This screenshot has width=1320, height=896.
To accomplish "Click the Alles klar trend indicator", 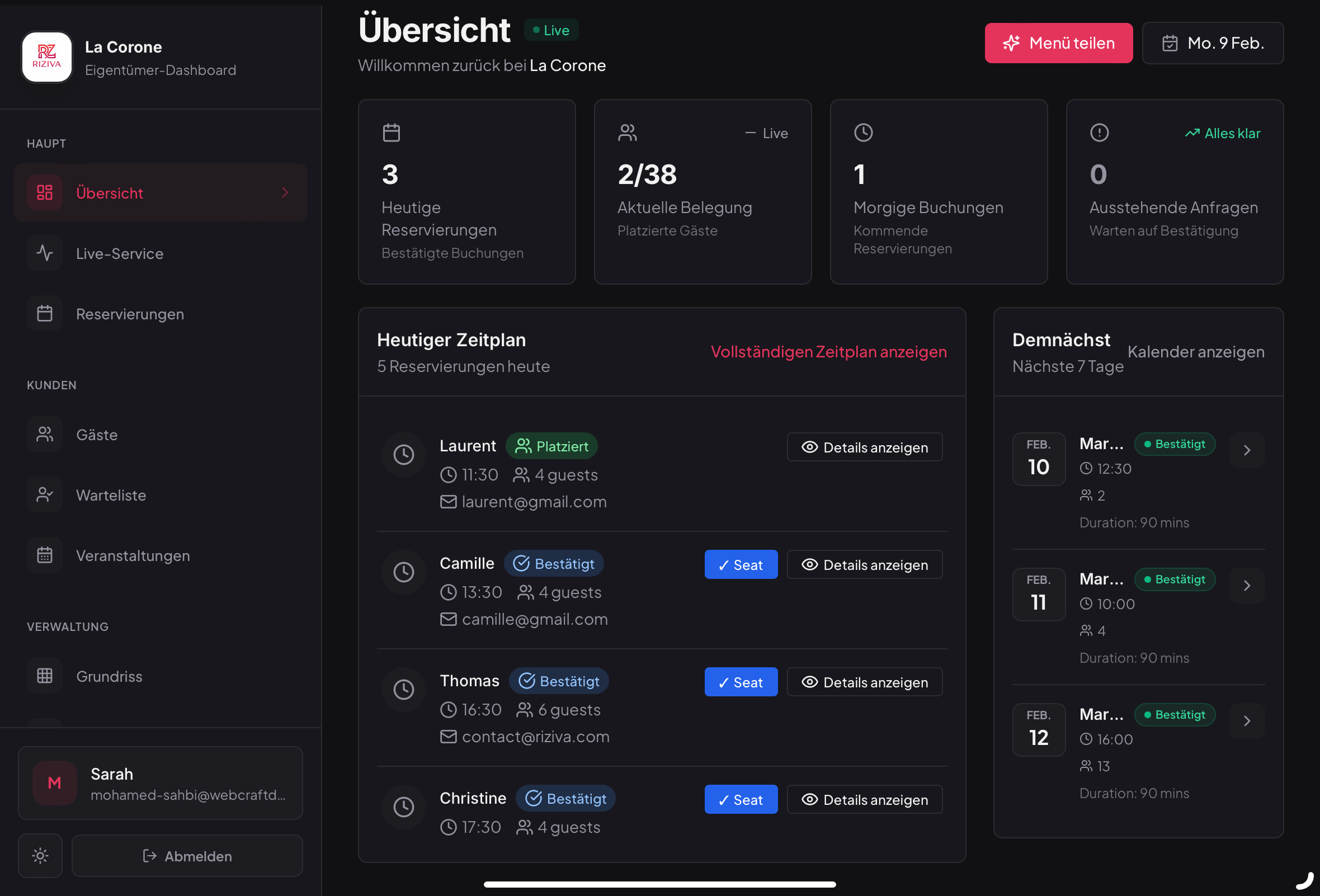I will click(x=1222, y=133).
